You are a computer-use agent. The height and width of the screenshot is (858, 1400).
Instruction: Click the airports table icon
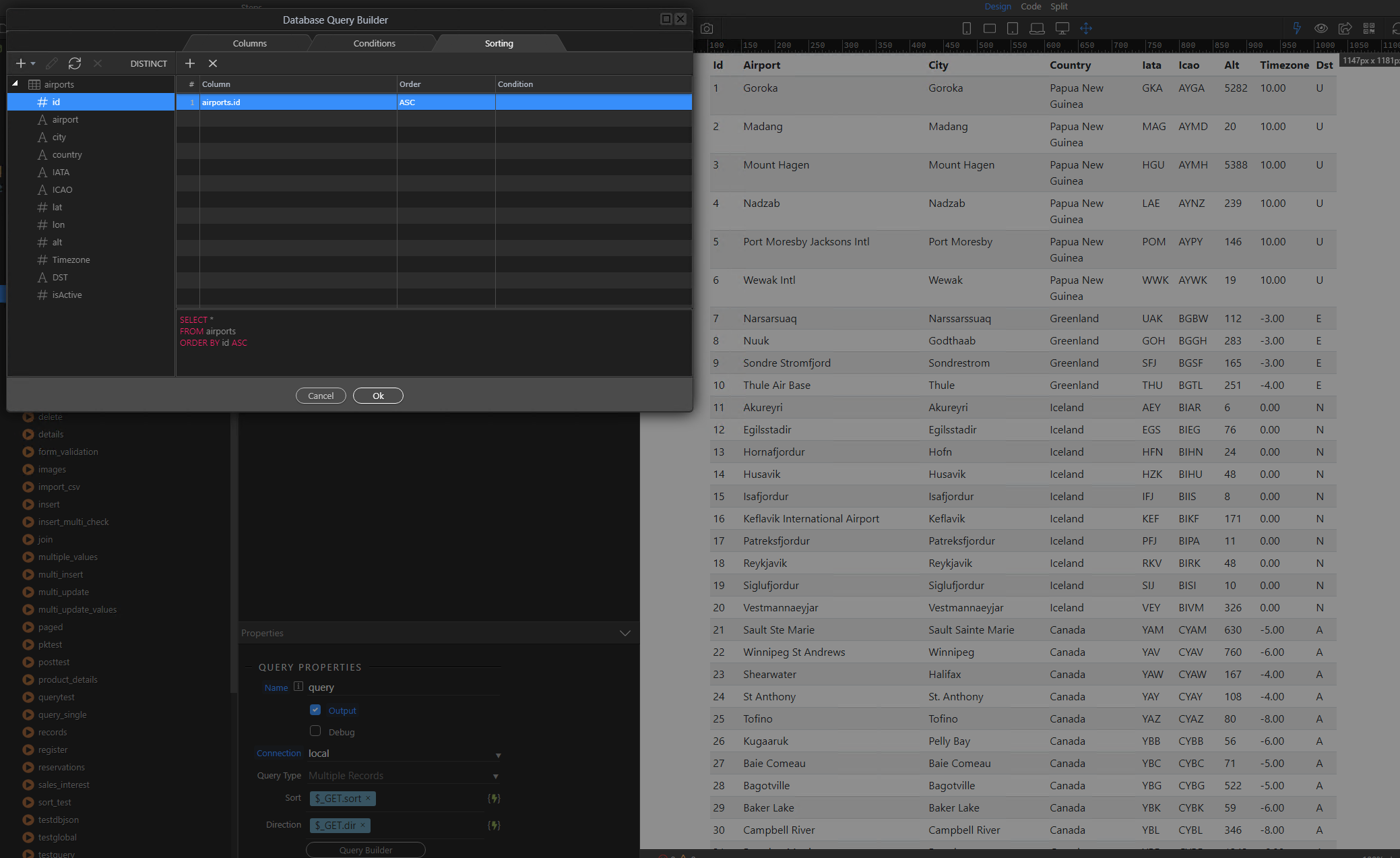[34, 84]
